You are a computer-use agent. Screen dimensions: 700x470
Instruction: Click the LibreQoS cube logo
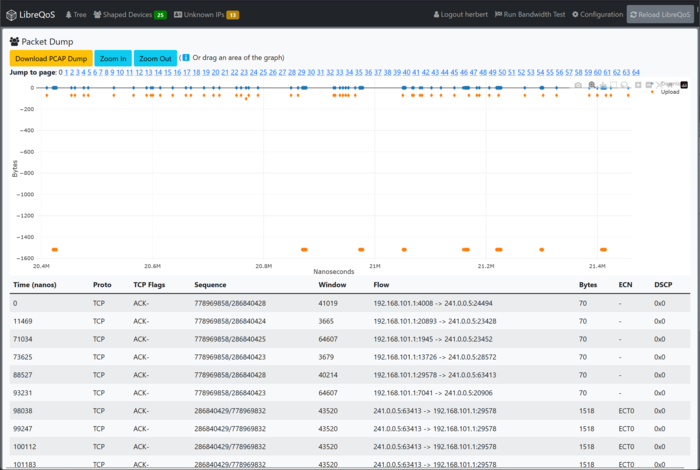pos(10,15)
